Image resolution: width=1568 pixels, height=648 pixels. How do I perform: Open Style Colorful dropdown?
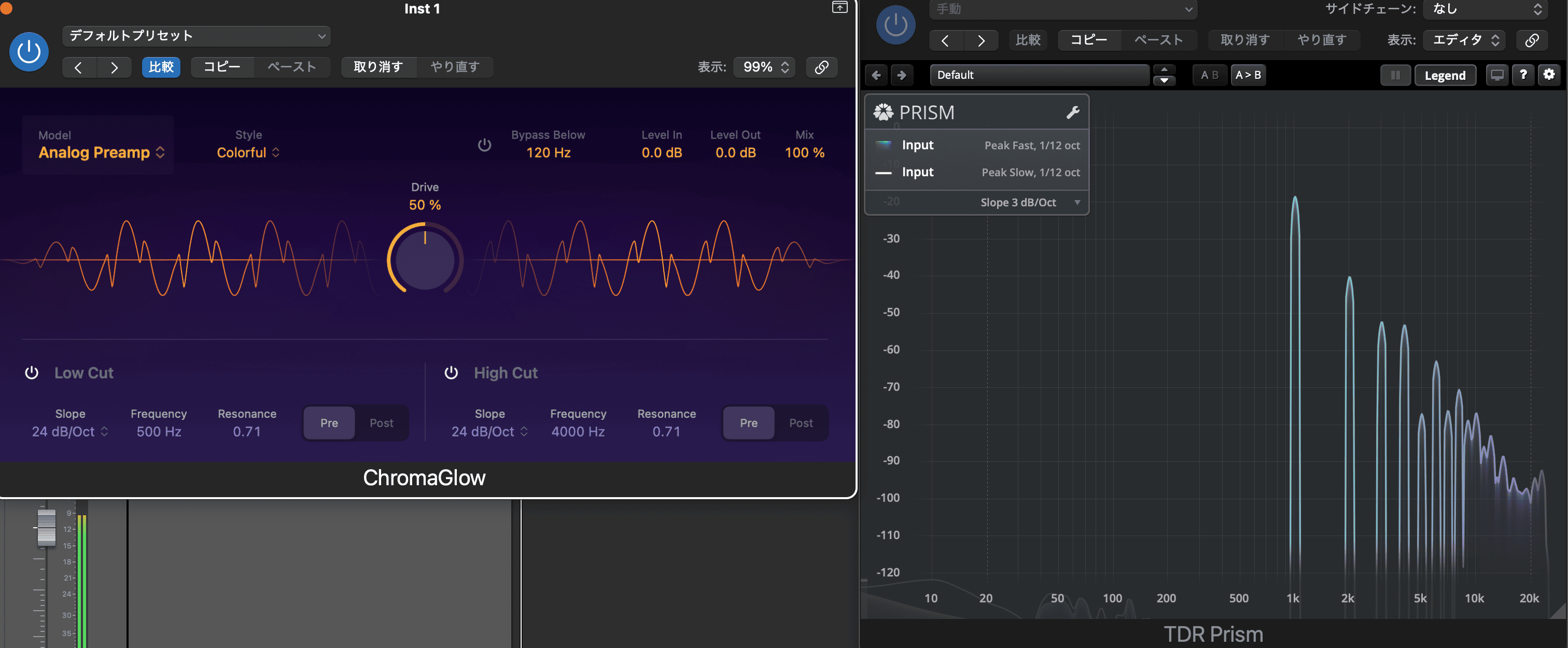(x=248, y=152)
